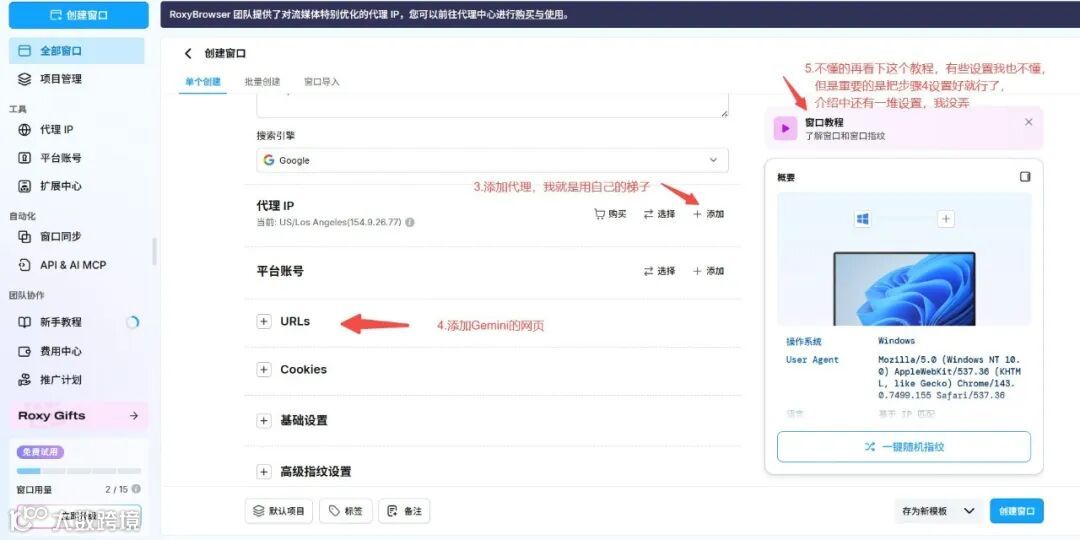Expand the 高级指纹设置 section
Image resolution: width=1080 pixels, height=540 pixels.
tap(264, 472)
